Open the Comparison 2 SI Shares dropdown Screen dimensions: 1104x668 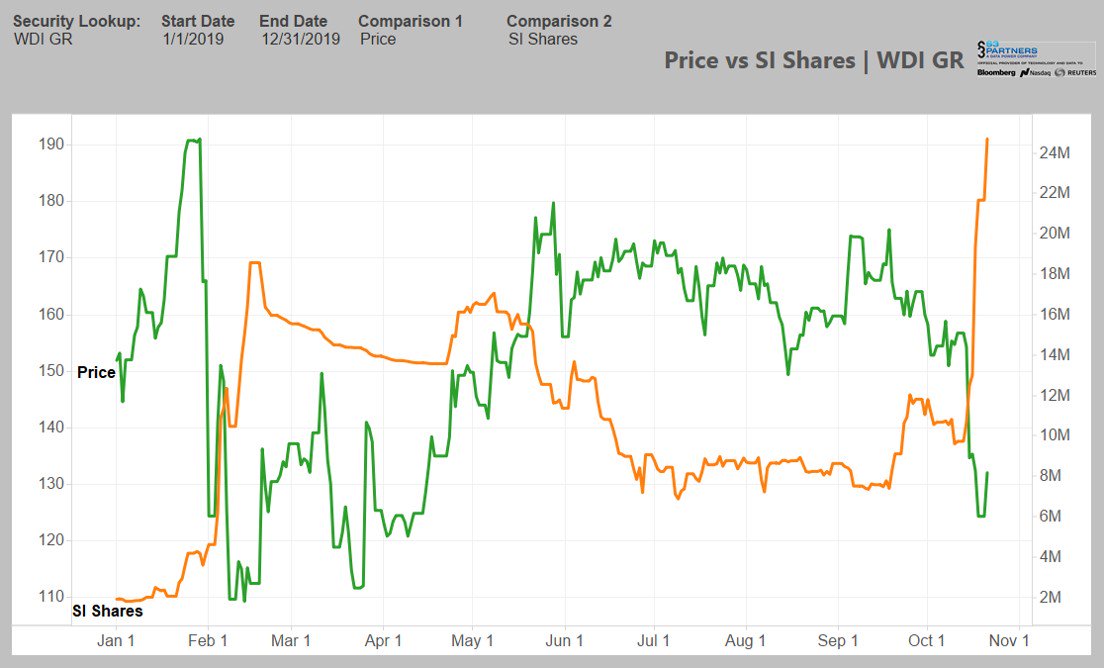(x=542, y=39)
